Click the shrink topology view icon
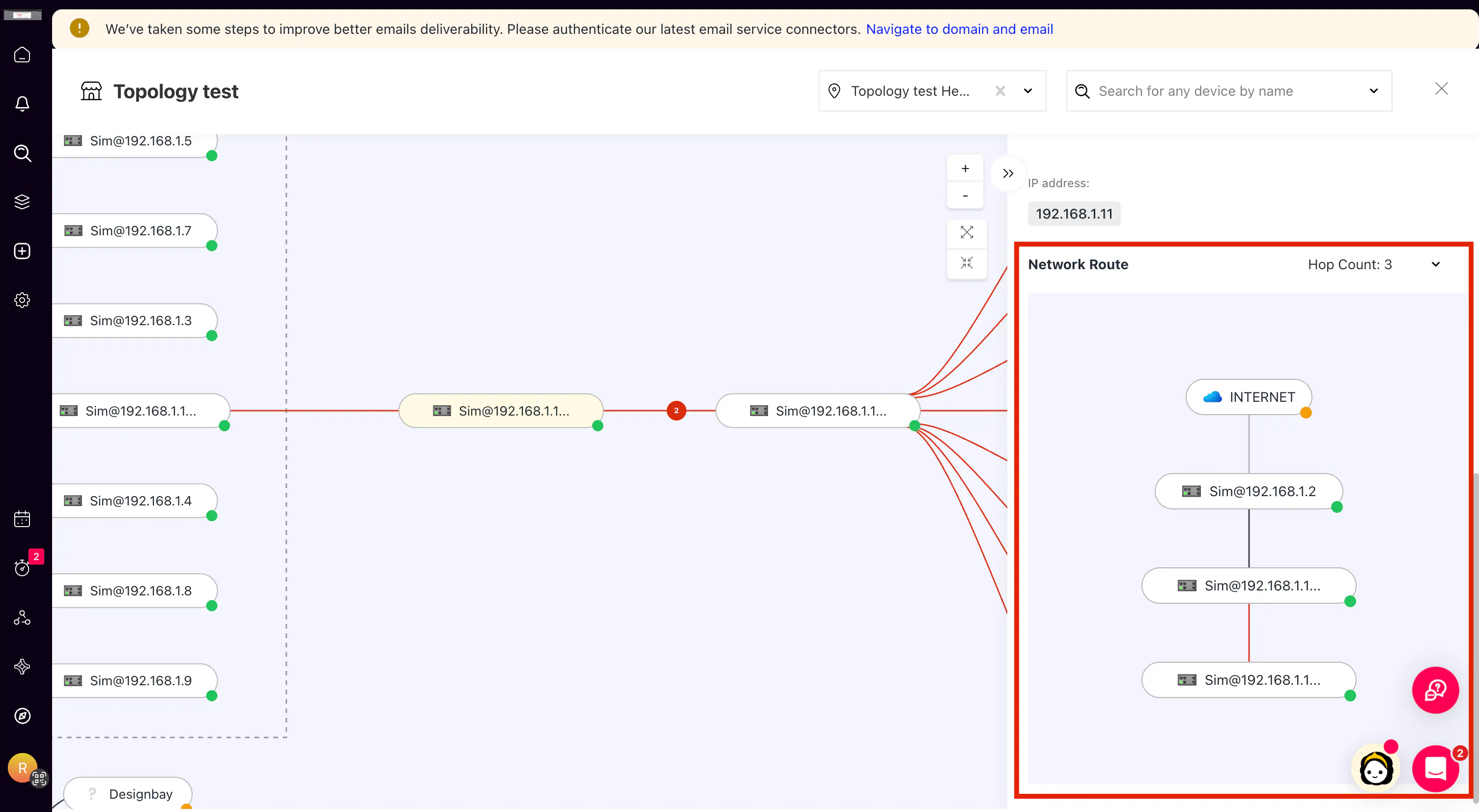This screenshot has width=1479, height=812. coord(967,263)
